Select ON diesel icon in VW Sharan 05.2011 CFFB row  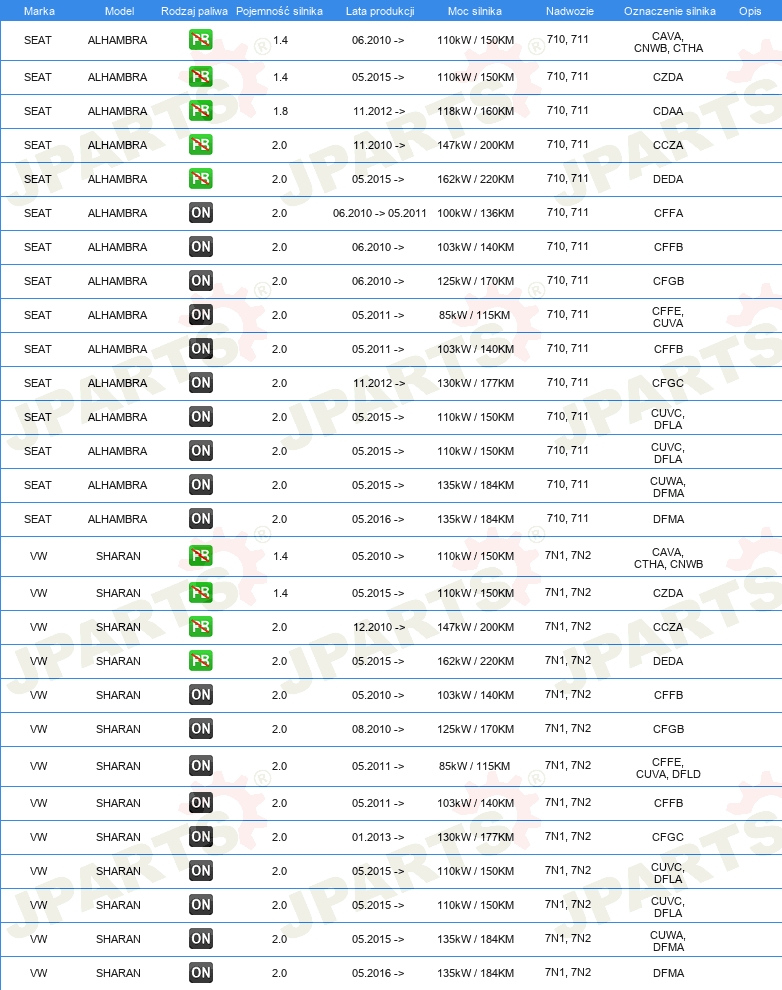(201, 803)
